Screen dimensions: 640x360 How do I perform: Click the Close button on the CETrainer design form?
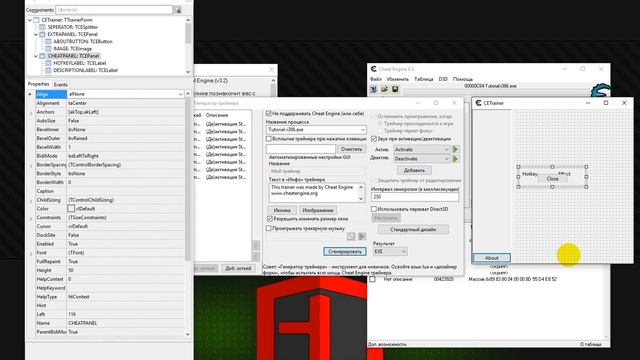[x=552, y=179]
